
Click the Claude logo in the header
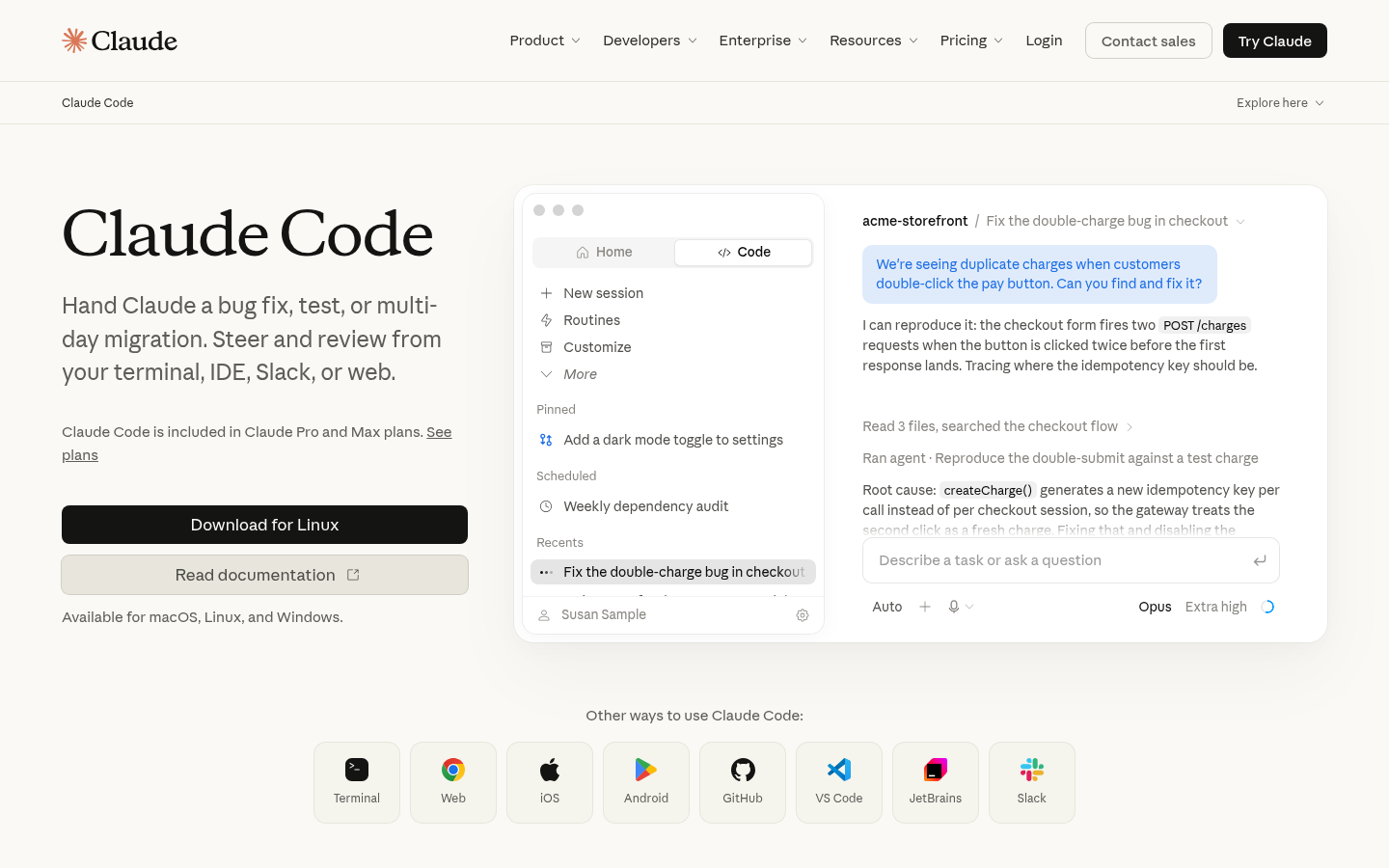(120, 41)
